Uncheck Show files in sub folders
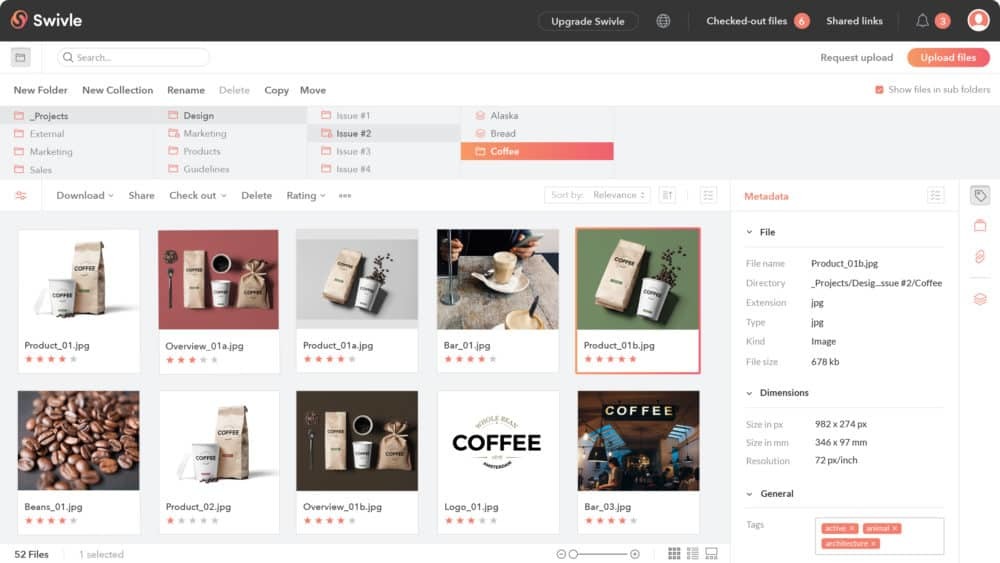Image resolution: width=1000 pixels, height=563 pixels. point(879,90)
